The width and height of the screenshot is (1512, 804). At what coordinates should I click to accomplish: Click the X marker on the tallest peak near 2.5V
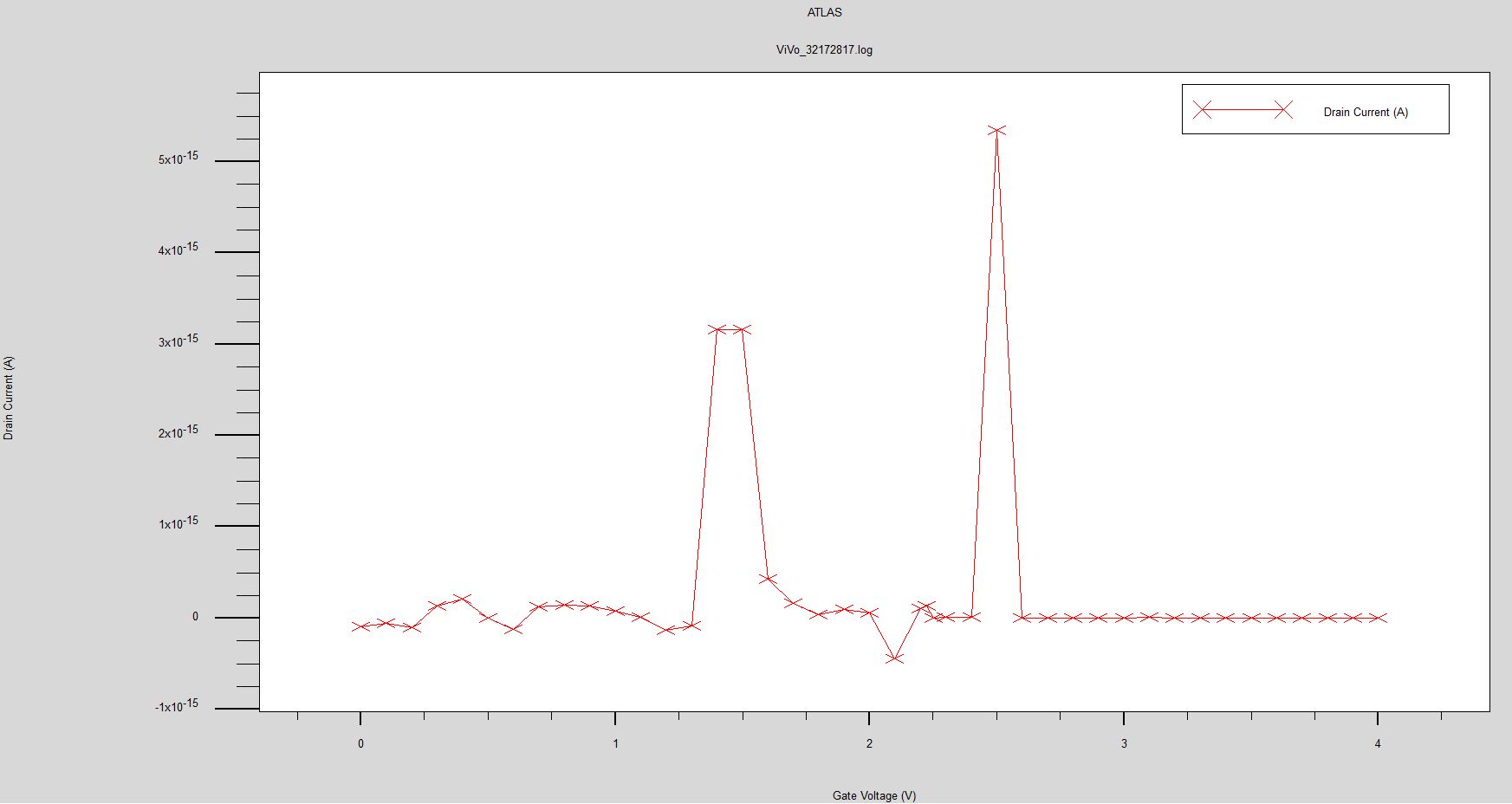click(x=998, y=128)
